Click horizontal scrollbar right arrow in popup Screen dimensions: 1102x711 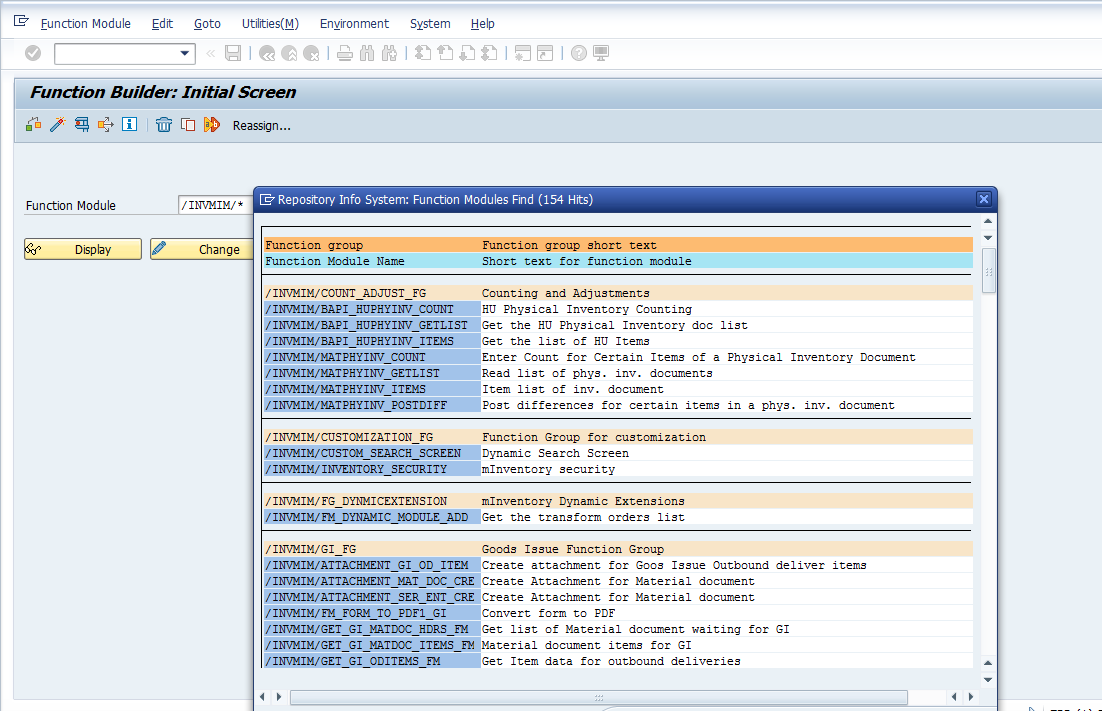971,697
